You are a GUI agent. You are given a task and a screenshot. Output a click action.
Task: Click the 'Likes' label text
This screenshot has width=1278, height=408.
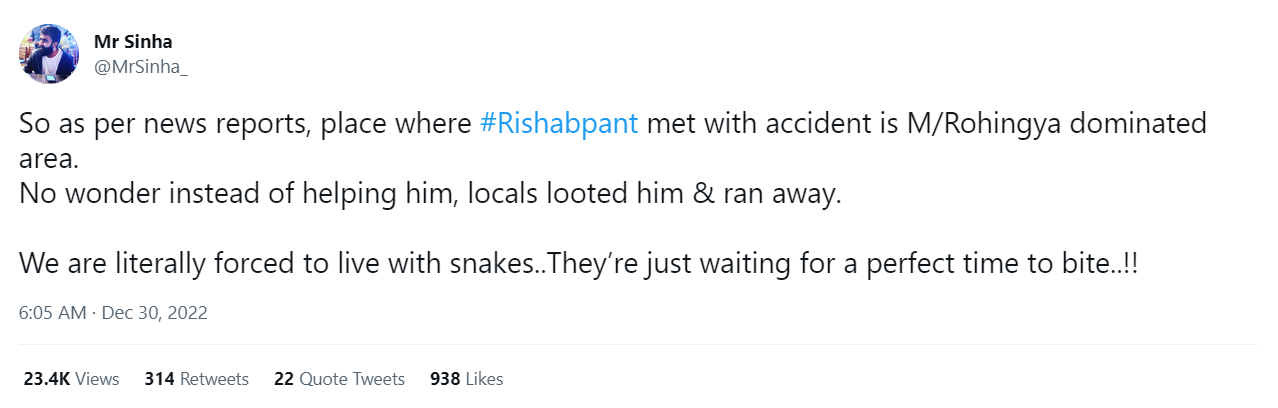tap(484, 379)
